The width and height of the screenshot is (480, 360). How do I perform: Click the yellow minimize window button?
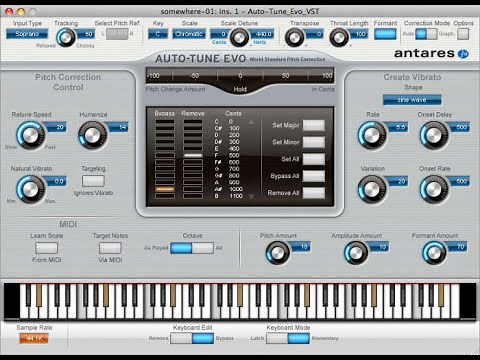click(x=21, y=12)
